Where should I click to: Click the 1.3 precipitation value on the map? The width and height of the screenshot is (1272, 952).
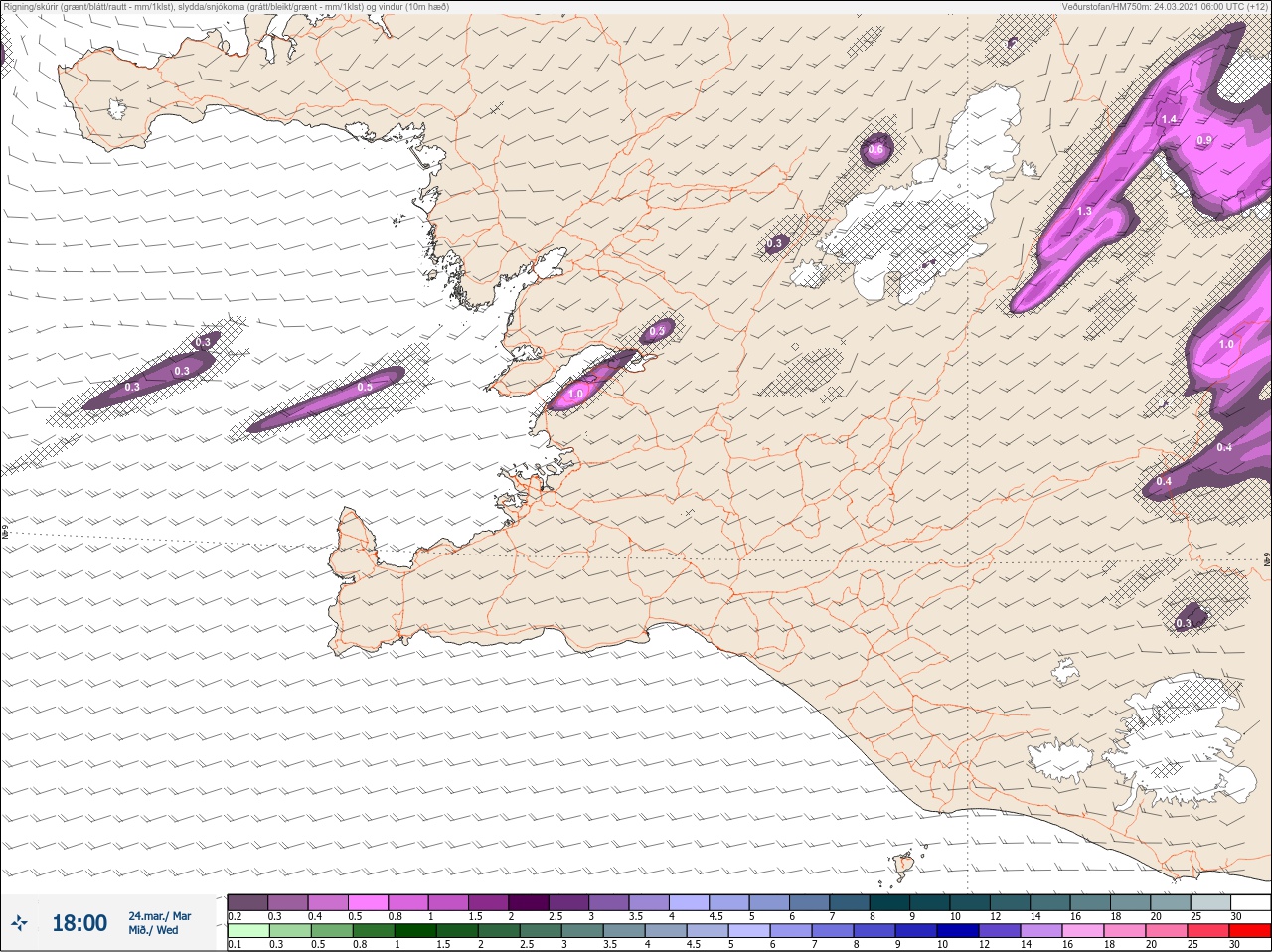click(x=1084, y=211)
